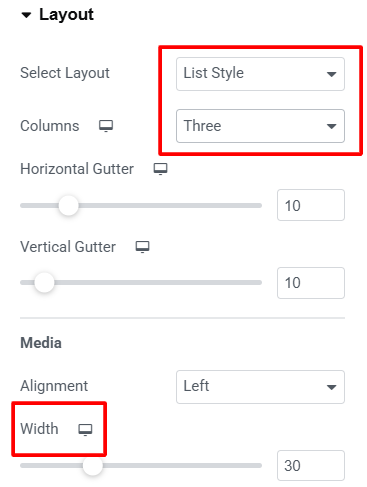Collapse the Layout section arrow
The image size is (367, 487).
coord(26,15)
